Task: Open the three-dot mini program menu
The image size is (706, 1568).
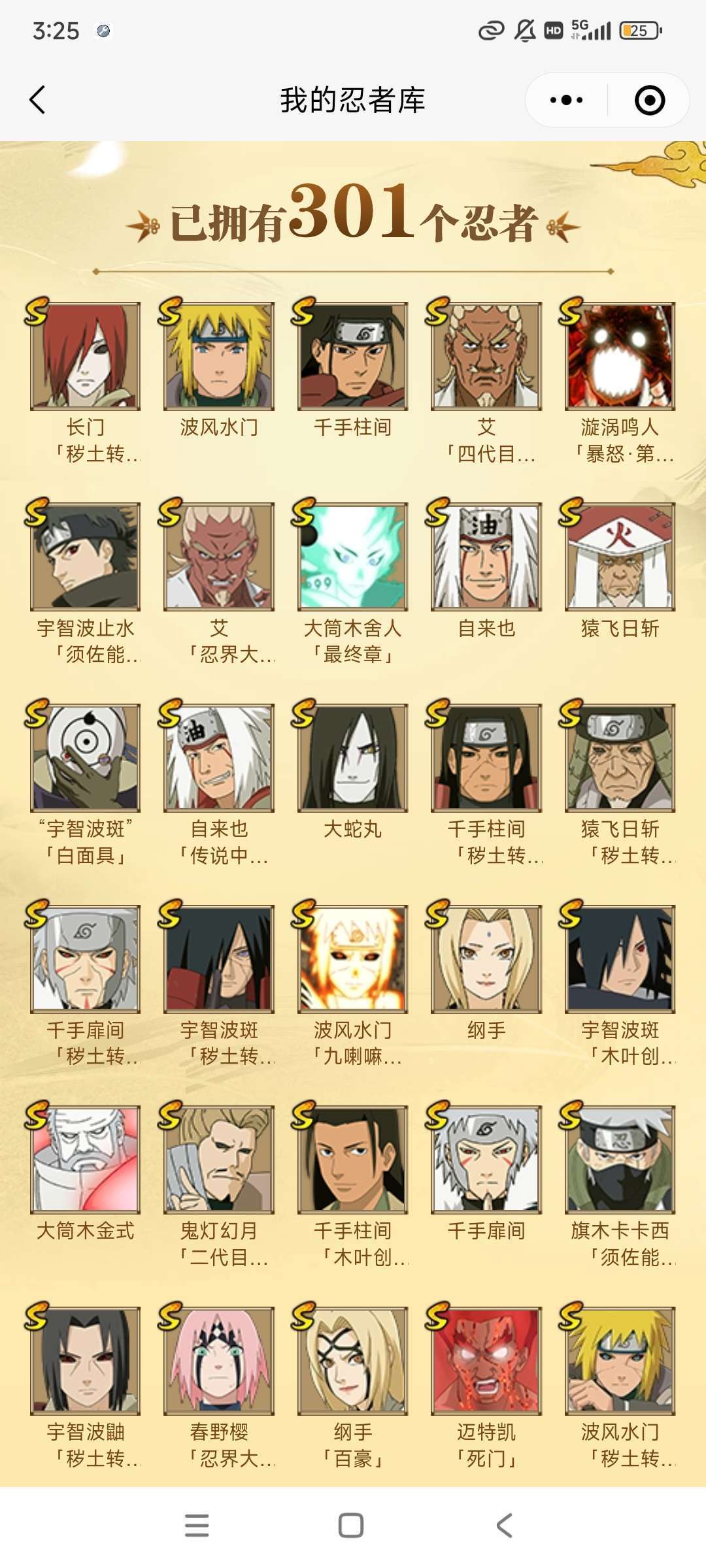Action: (566, 100)
